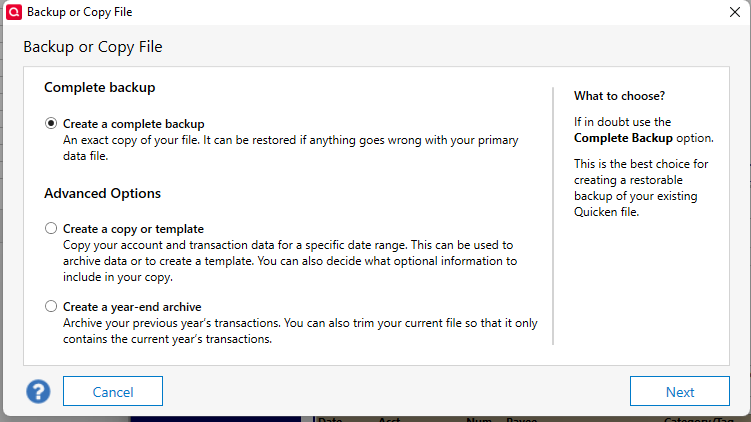Choose the Create a copy or template option

click(51, 228)
